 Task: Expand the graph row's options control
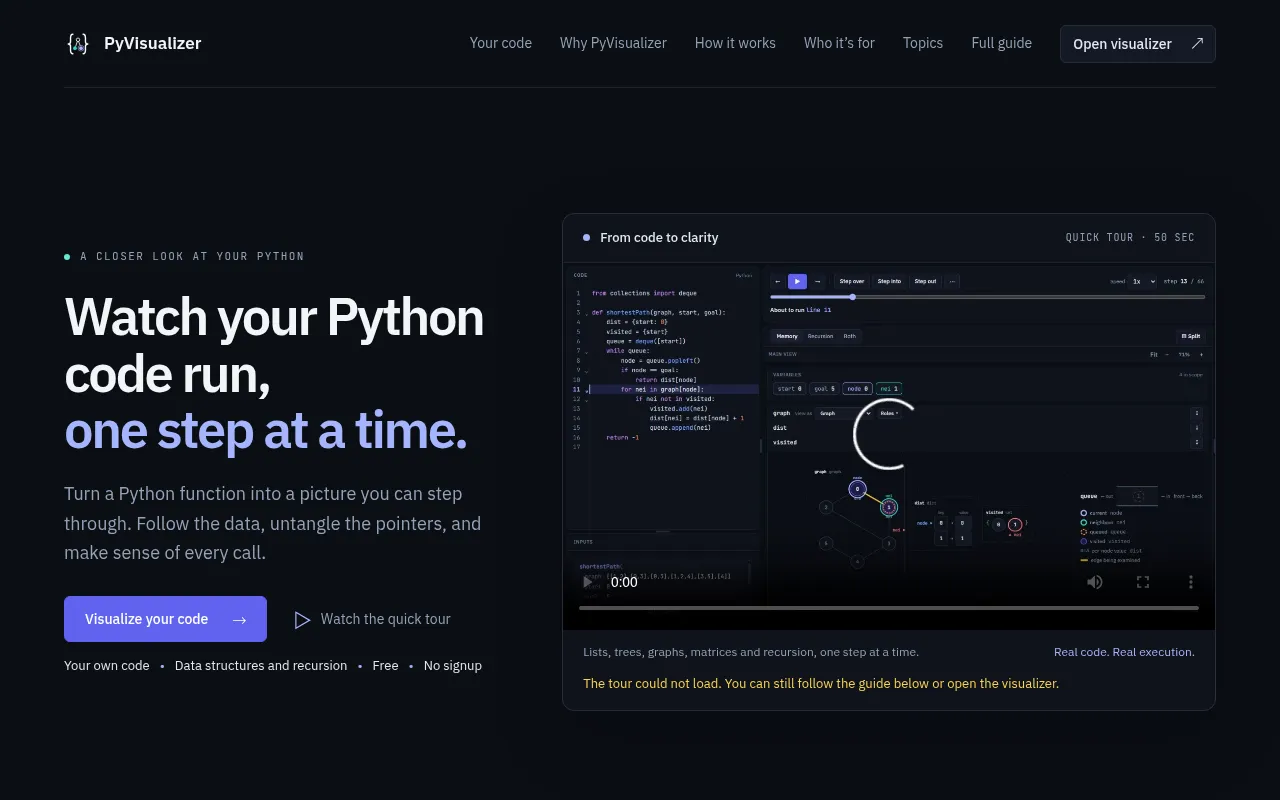[1196, 413]
